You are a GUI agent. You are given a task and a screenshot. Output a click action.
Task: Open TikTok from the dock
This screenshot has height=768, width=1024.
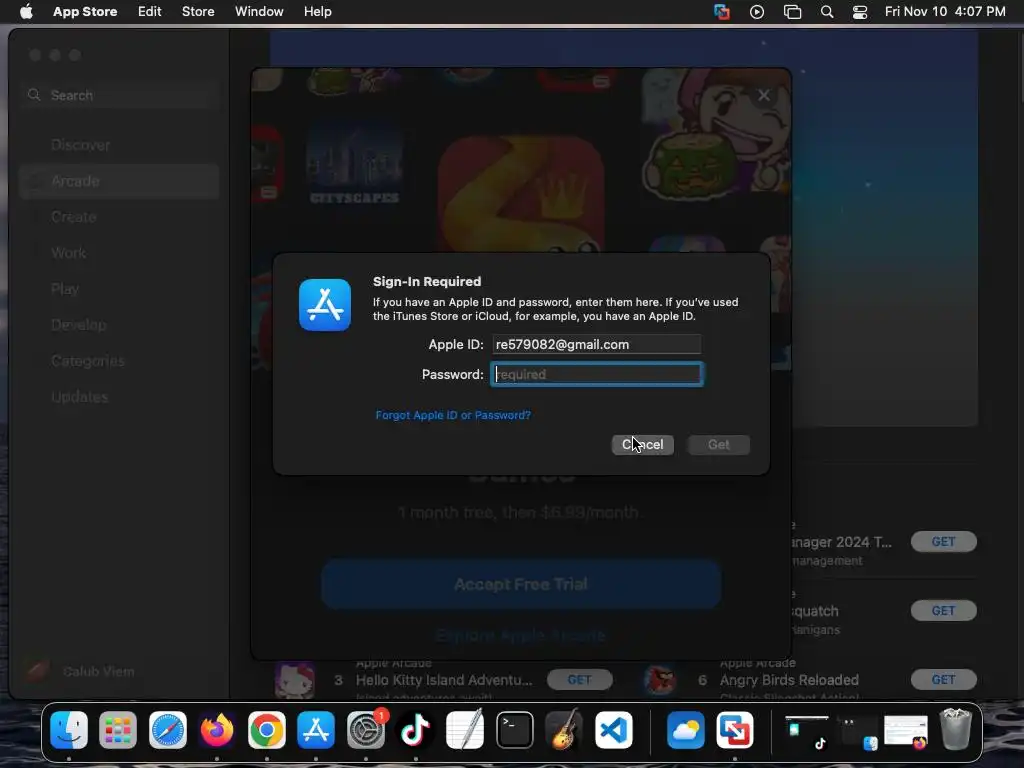[x=415, y=729]
